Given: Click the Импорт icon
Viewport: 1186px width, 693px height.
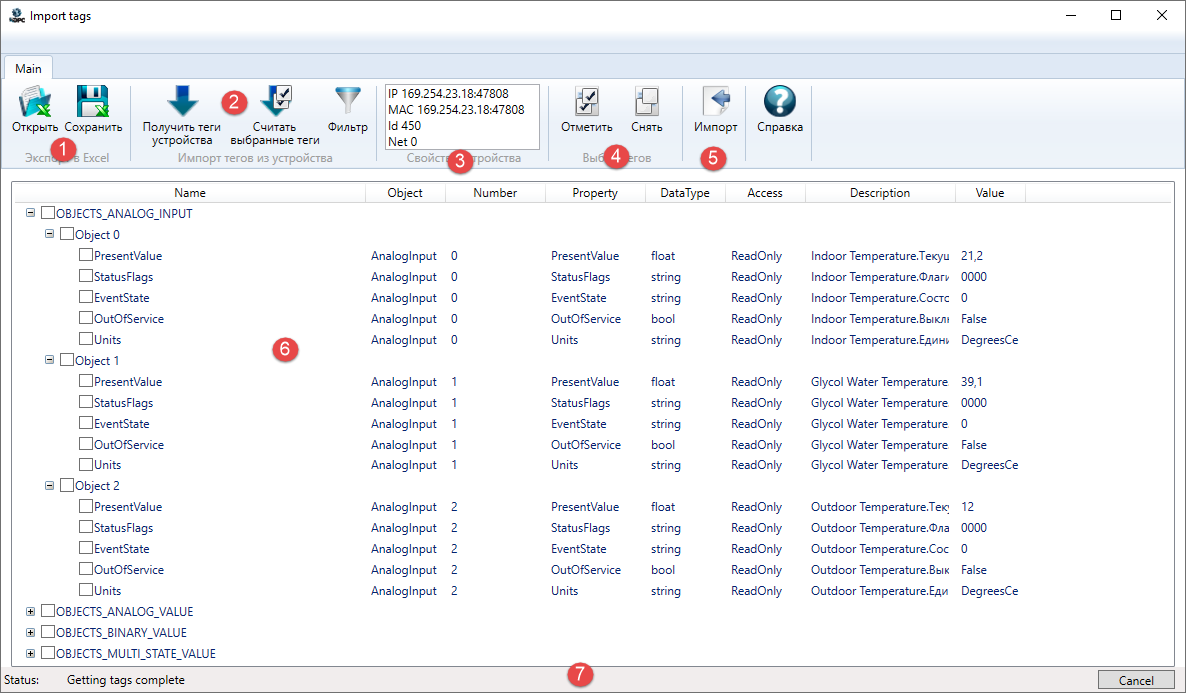Looking at the screenshot, I should point(716,101).
